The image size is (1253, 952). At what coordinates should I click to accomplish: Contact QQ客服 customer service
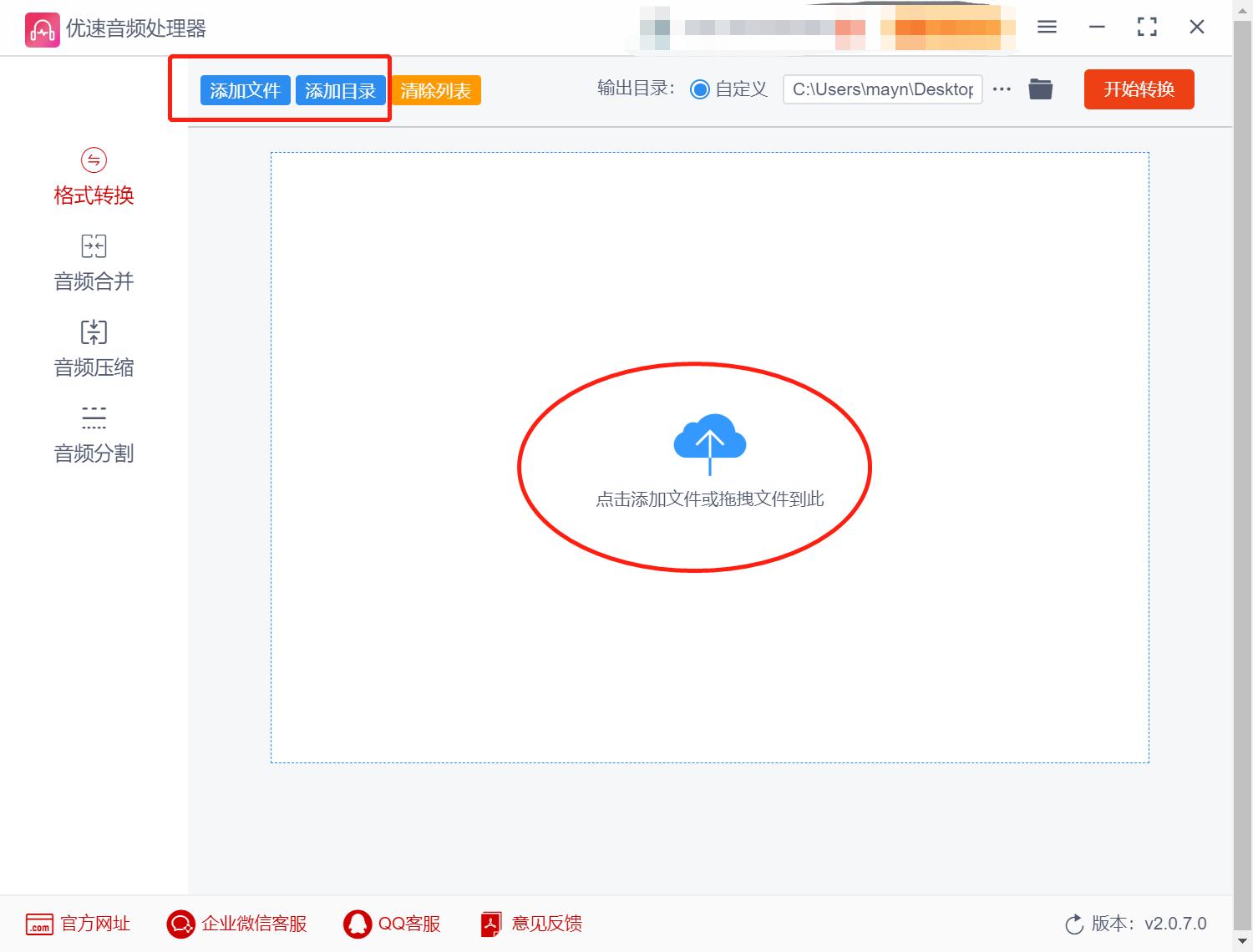pyautogui.click(x=391, y=924)
